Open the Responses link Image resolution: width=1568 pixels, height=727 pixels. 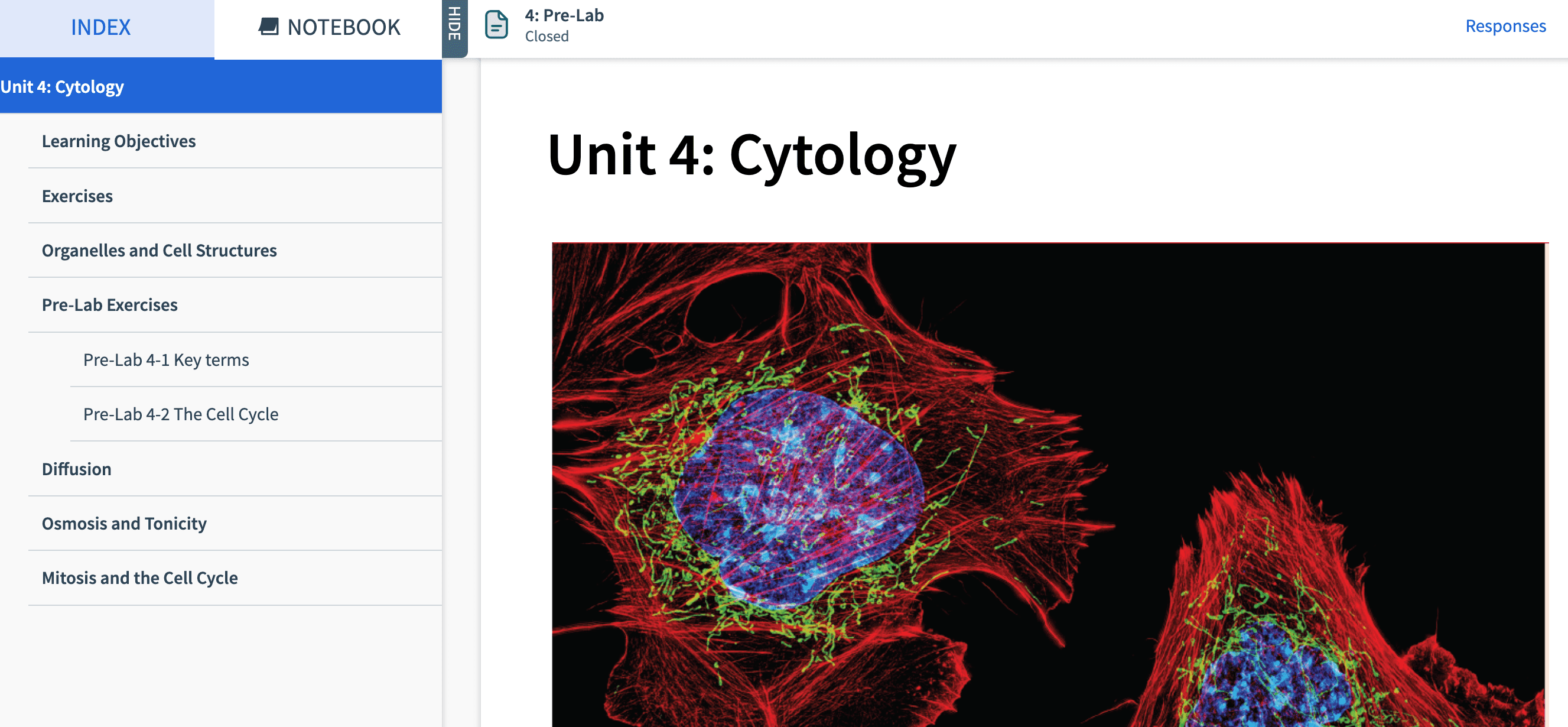click(1505, 26)
